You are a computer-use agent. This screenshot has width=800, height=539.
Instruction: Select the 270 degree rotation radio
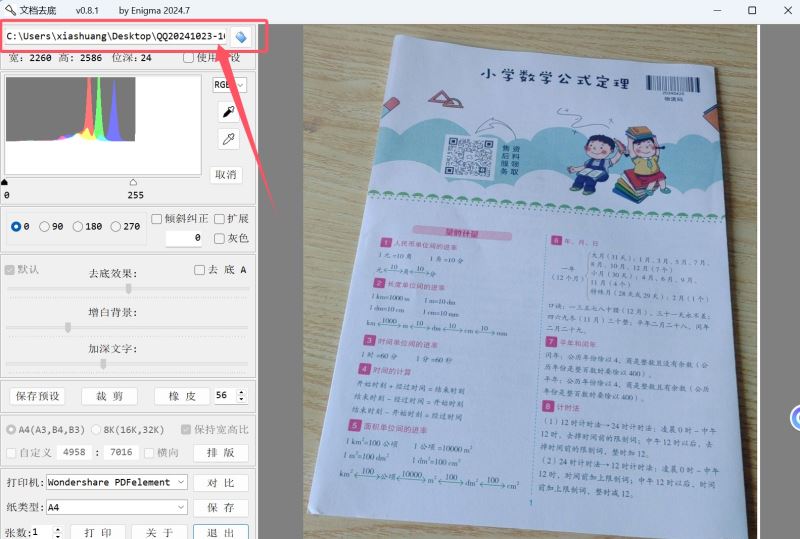point(116,226)
